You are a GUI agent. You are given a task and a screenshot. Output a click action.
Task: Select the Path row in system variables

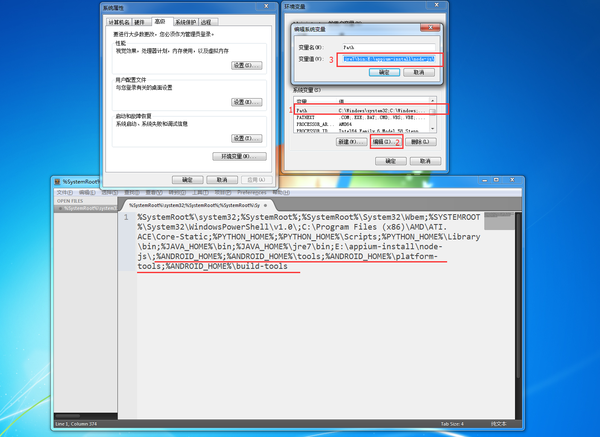click(362, 111)
